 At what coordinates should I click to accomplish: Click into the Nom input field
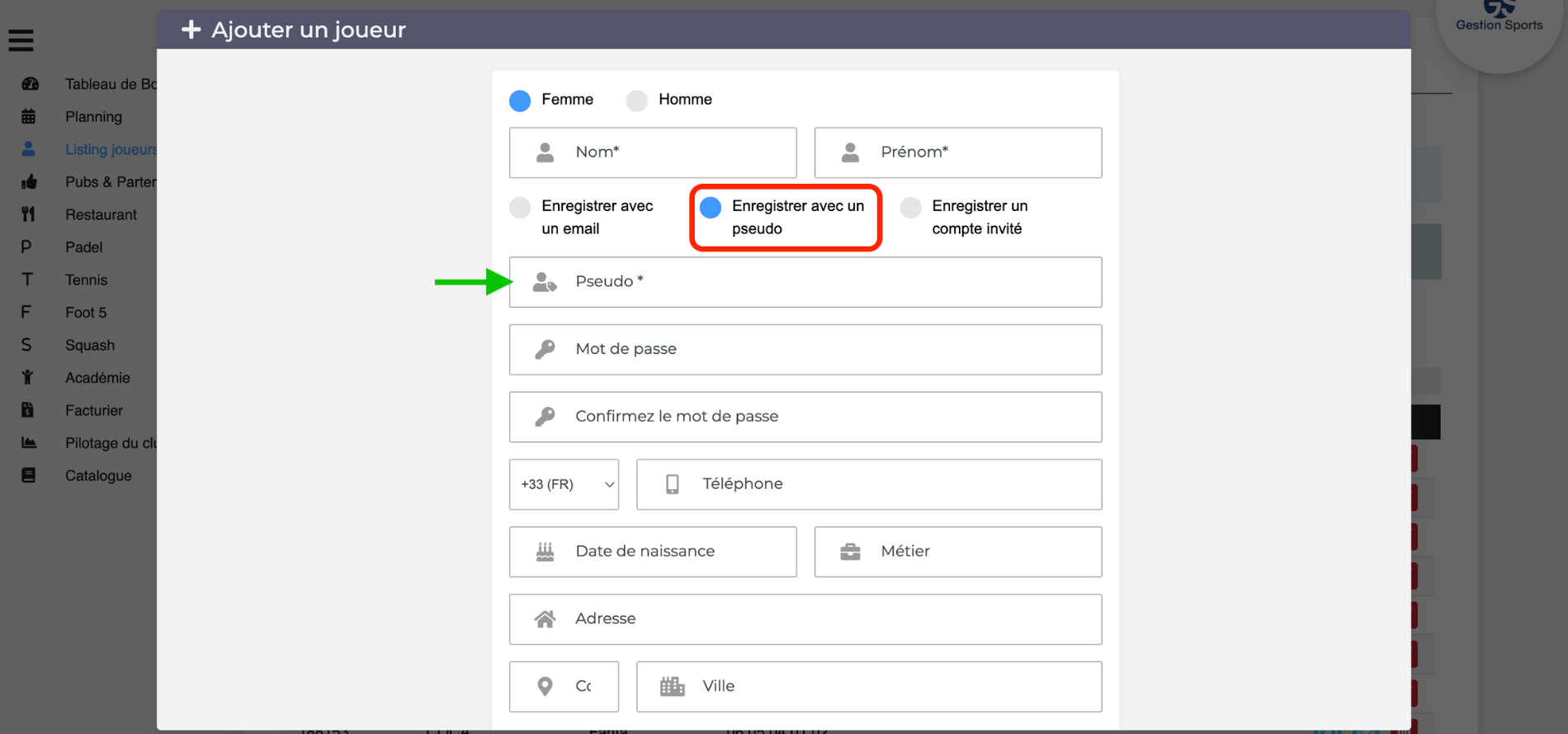[x=653, y=153]
